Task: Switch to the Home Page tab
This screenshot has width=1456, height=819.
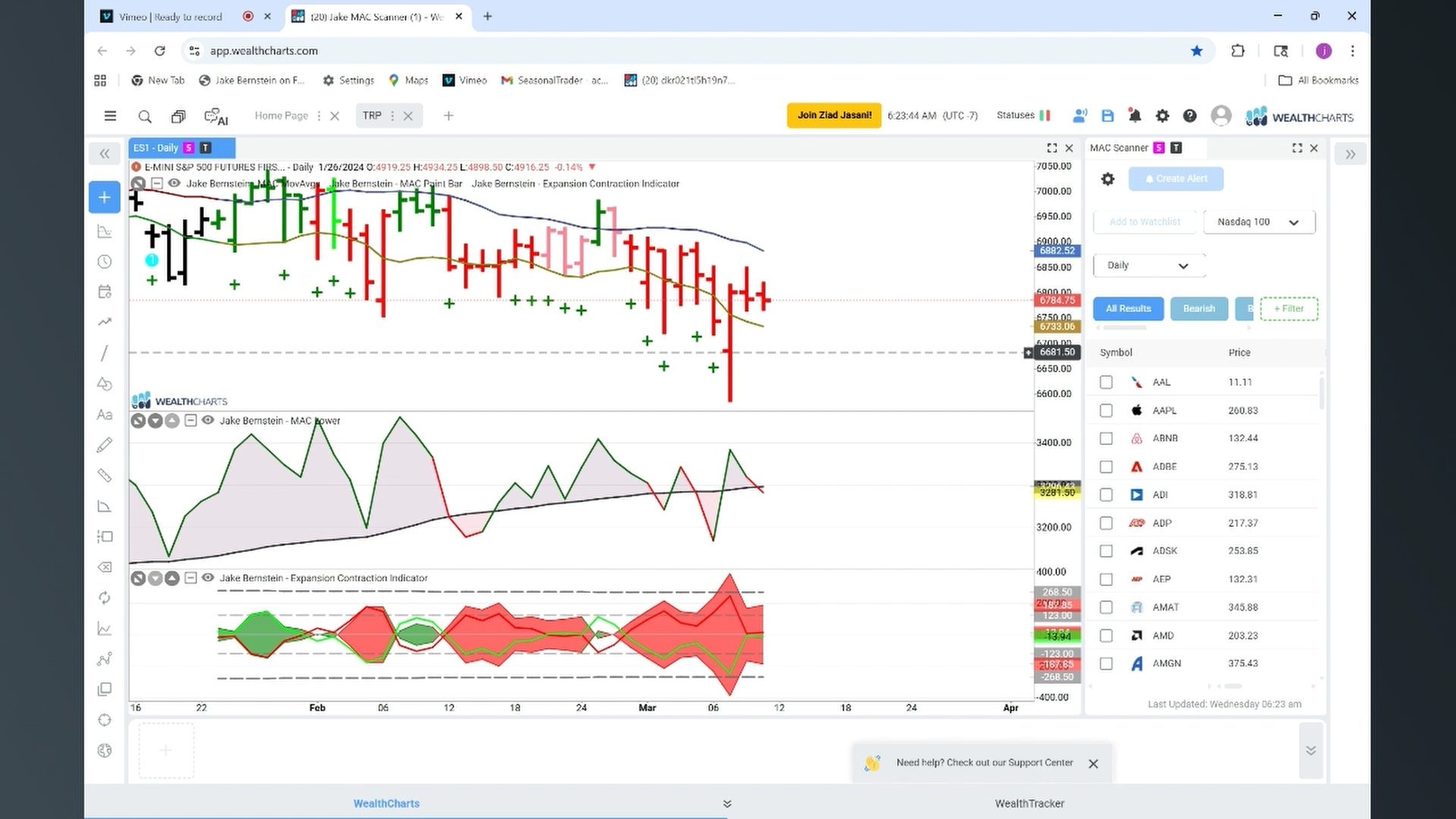Action: 281,116
